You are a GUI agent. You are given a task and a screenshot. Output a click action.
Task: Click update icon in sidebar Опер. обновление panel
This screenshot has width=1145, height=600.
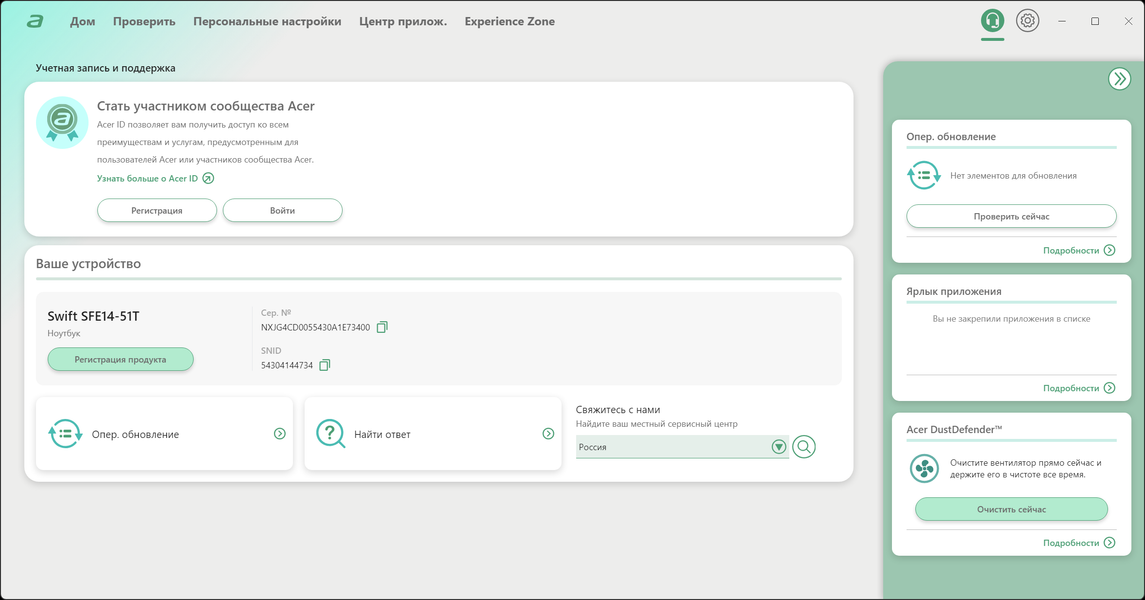(924, 175)
